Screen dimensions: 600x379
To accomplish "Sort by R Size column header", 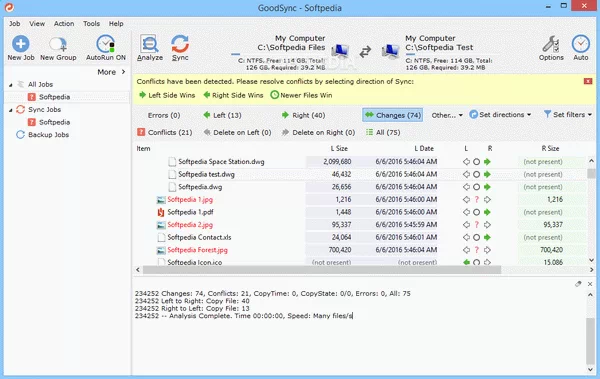I will pyautogui.click(x=550, y=149).
